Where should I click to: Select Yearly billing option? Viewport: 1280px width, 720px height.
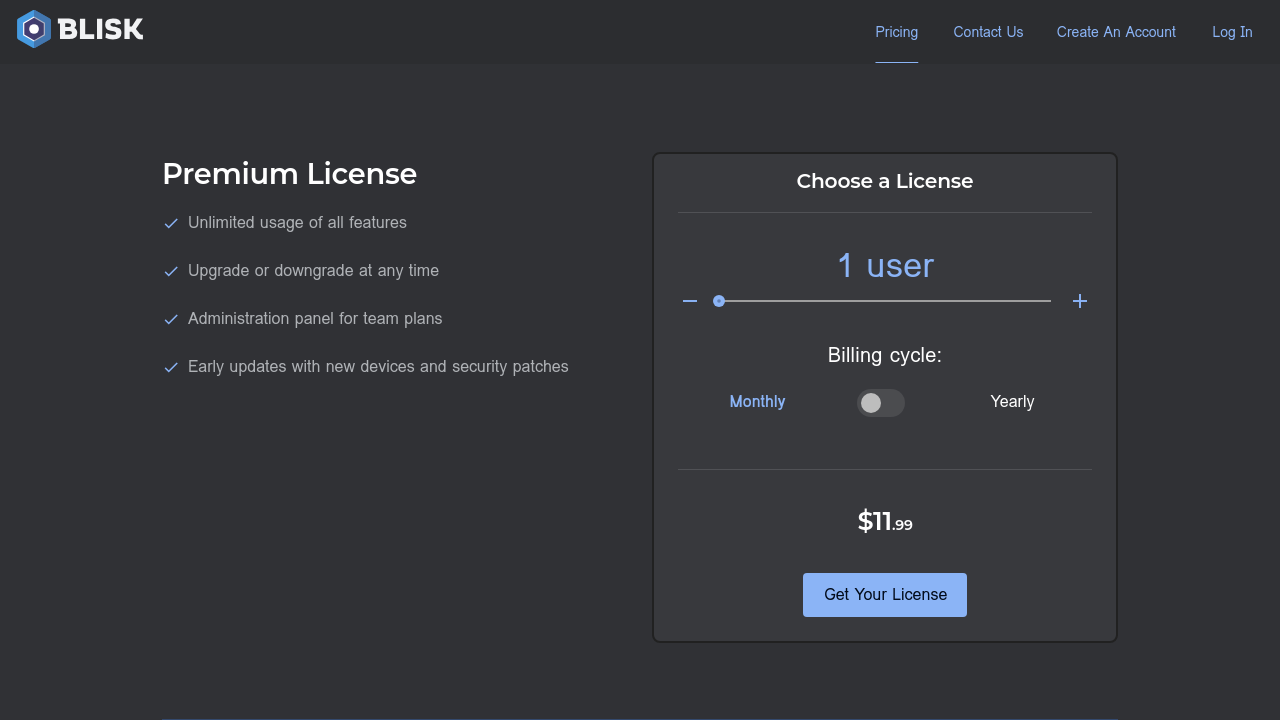(x=1012, y=402)
